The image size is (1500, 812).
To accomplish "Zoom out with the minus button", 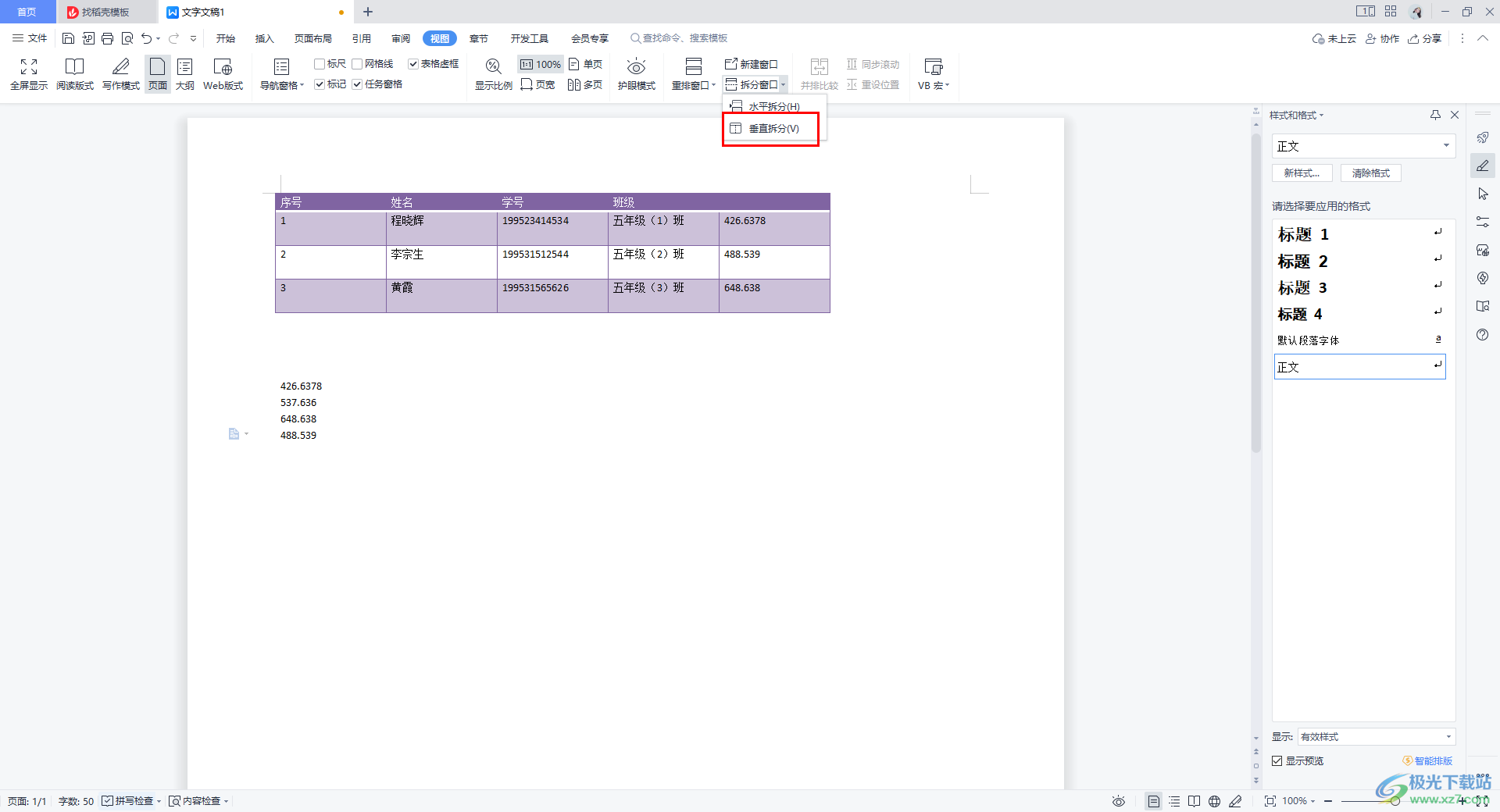I will pyautogui.click(x=1328, y=801).
